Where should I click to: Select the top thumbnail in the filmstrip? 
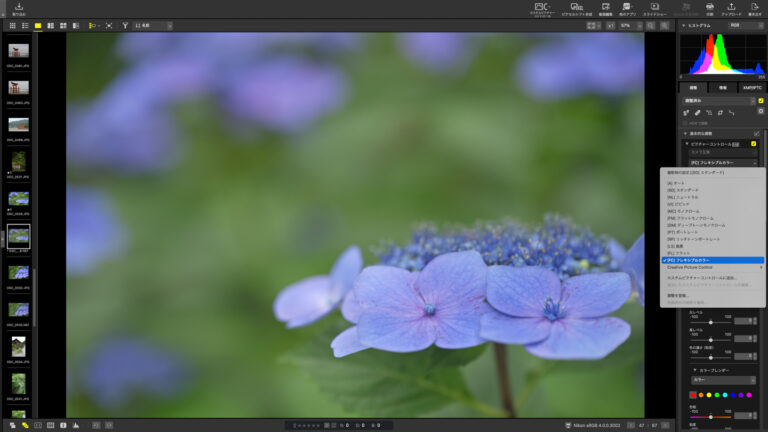[18, 50]
